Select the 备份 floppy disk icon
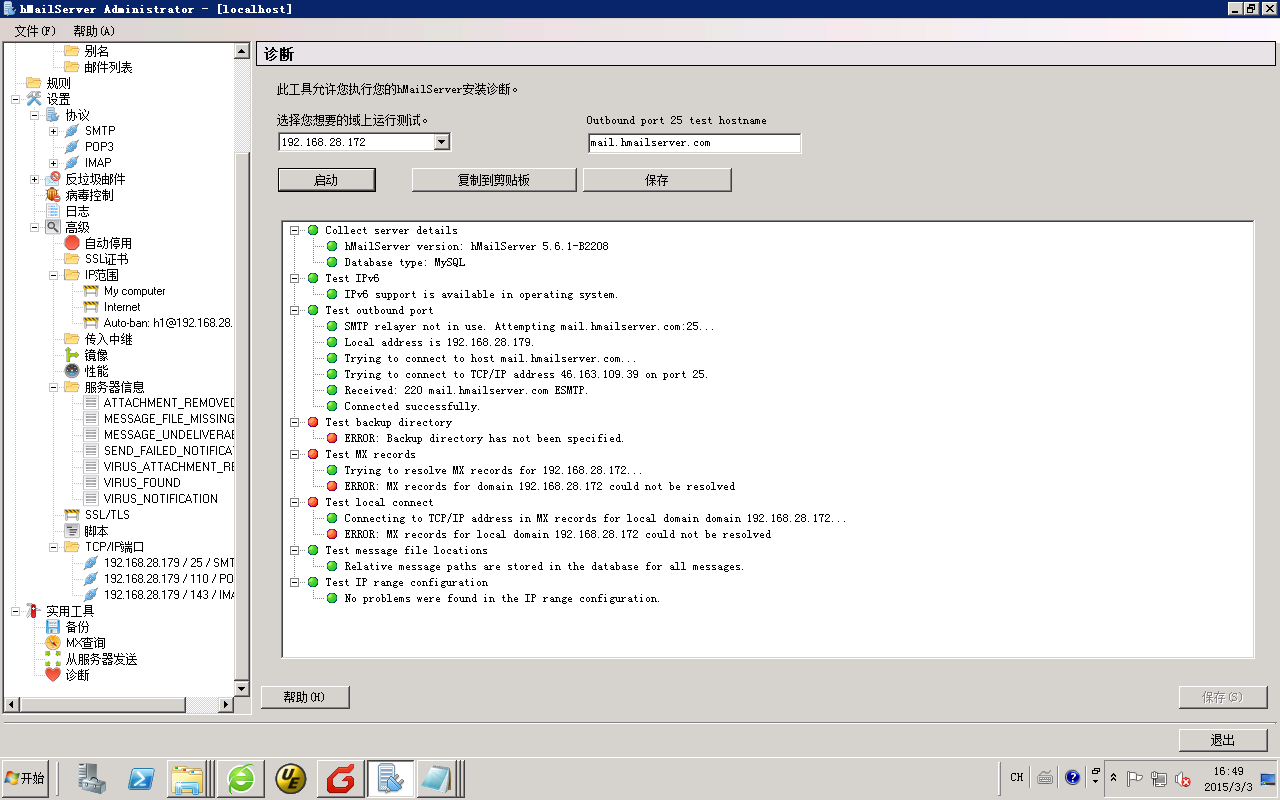This screenshot has width=1280, height=800. click(x=53, y=627)
